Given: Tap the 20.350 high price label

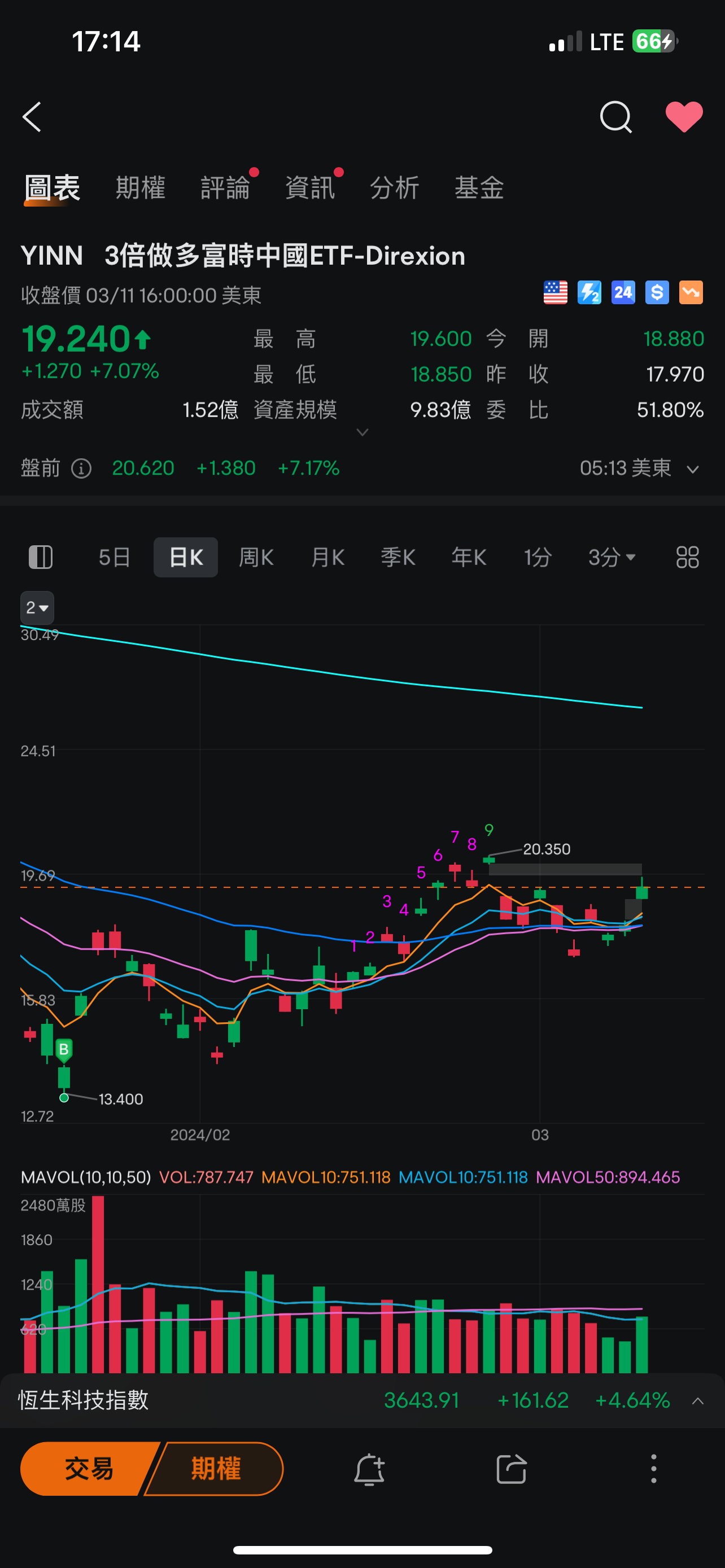Looking at the screenshot, I should 547,849.
